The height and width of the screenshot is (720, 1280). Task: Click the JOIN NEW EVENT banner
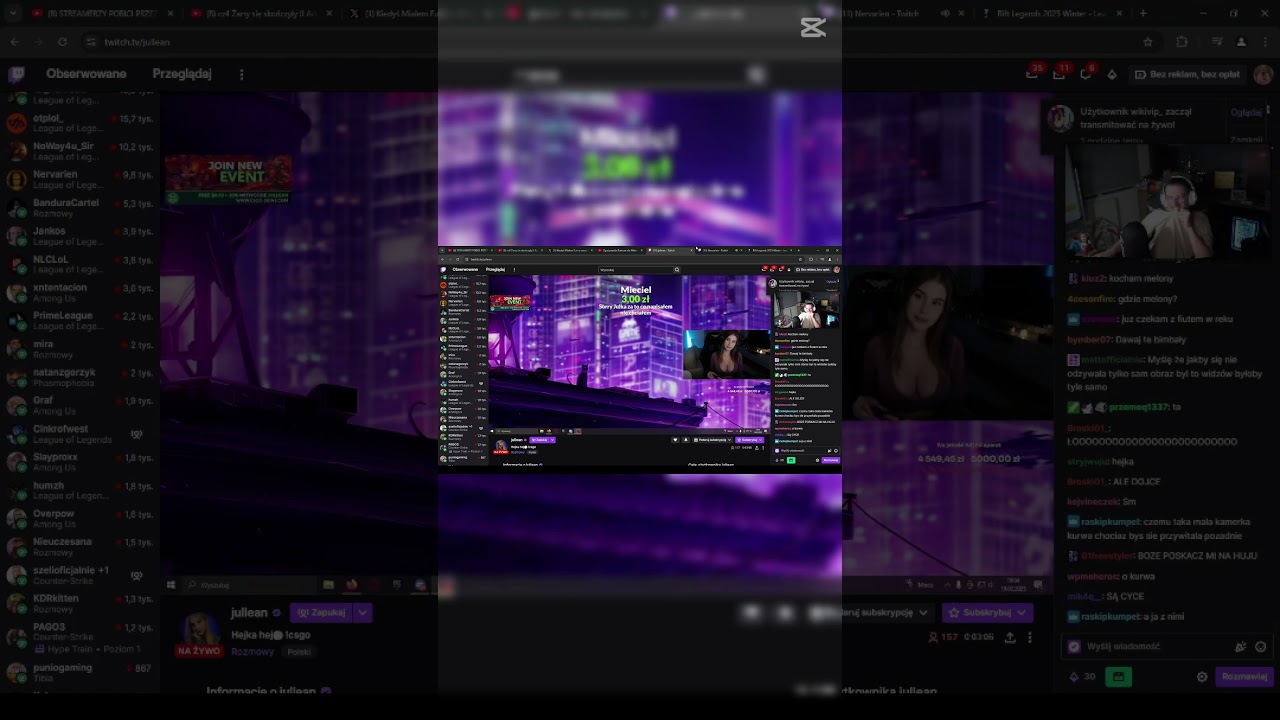pos(229,180)
